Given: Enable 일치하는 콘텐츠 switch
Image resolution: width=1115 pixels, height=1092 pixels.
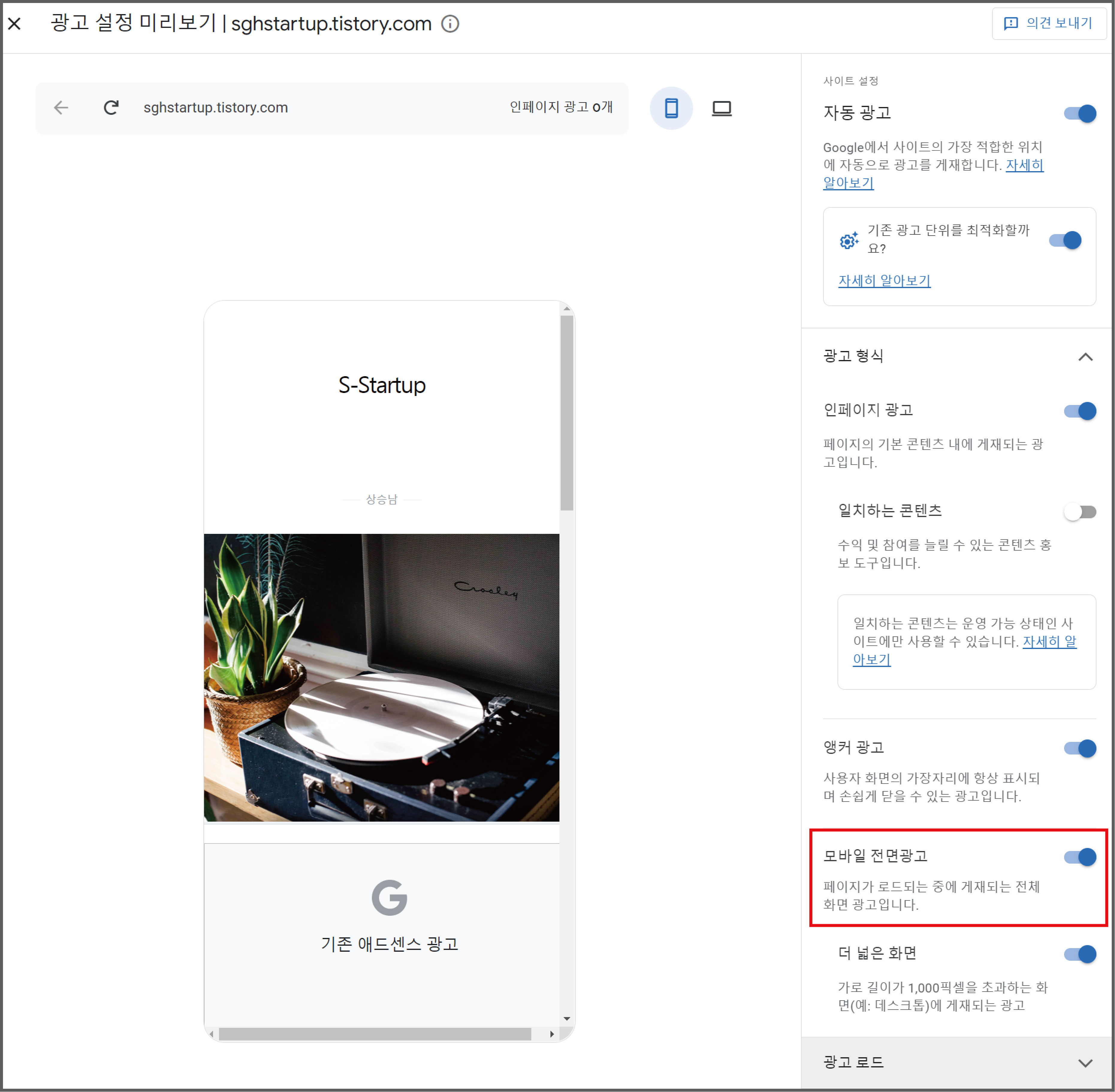Looking at the screenshot, I should [1080, 512].
